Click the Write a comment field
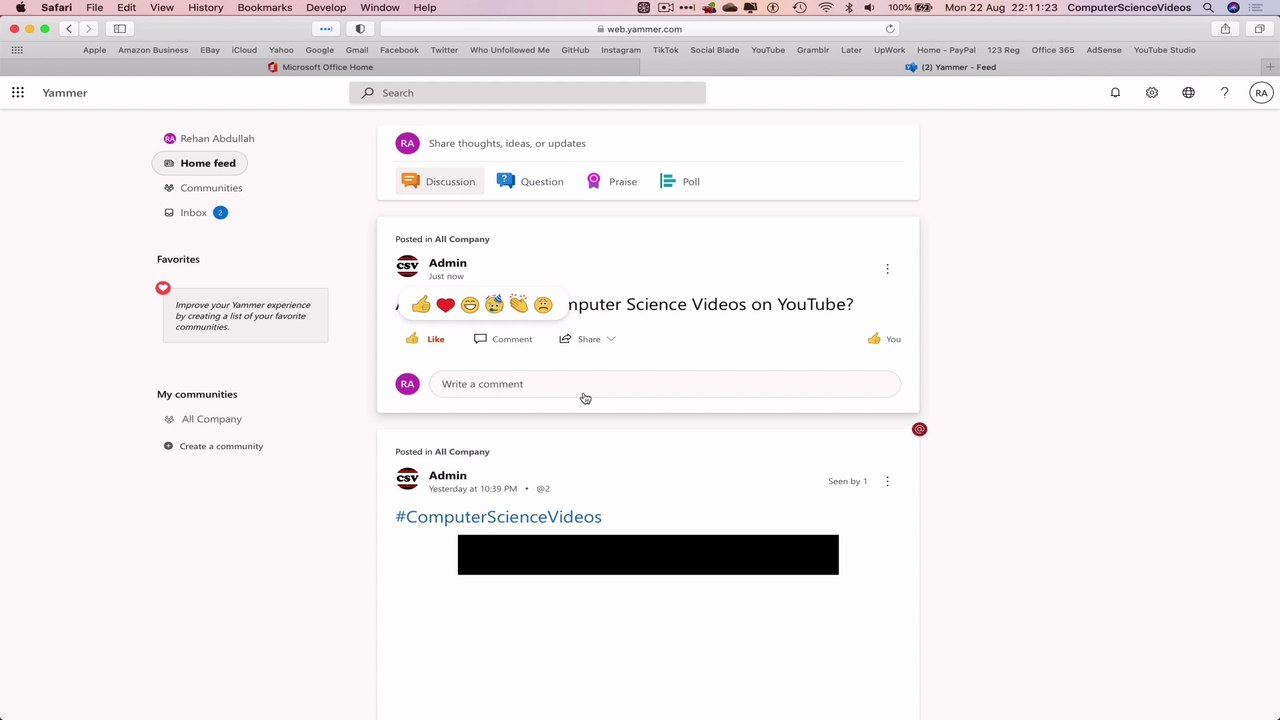Image resolution: width=1280 pixels, height=720 pixels. [x=665, y=384]
